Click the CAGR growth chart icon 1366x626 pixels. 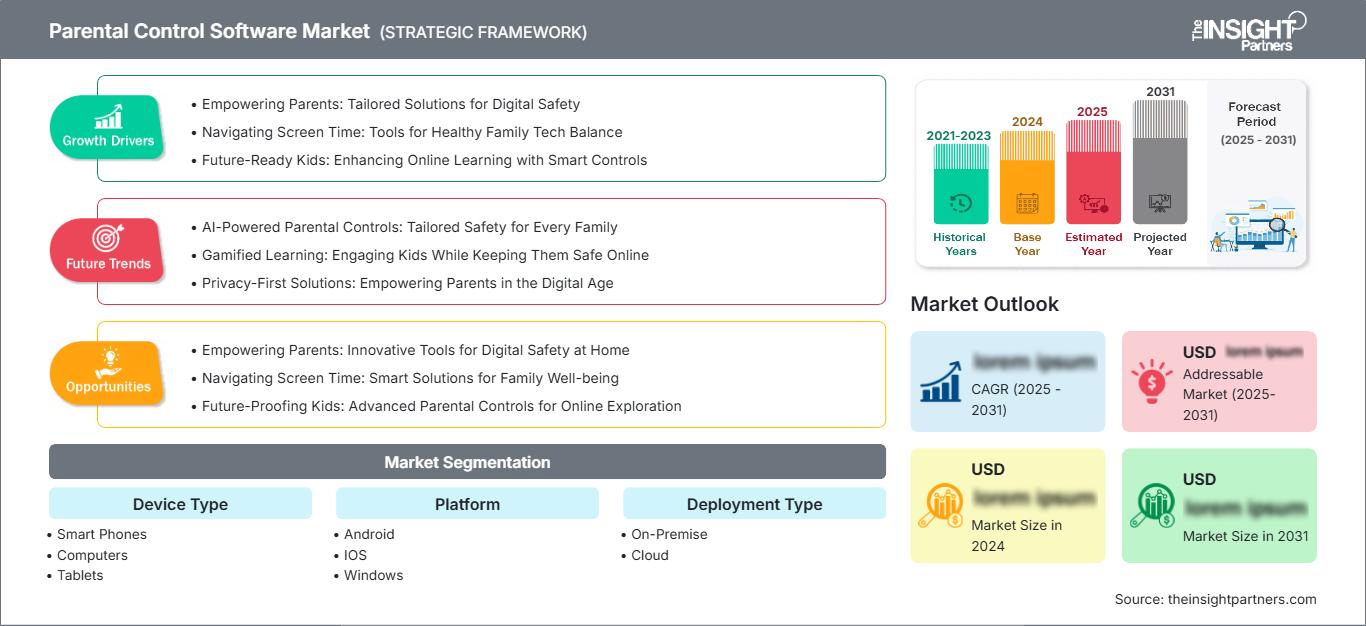click(940, 380)
